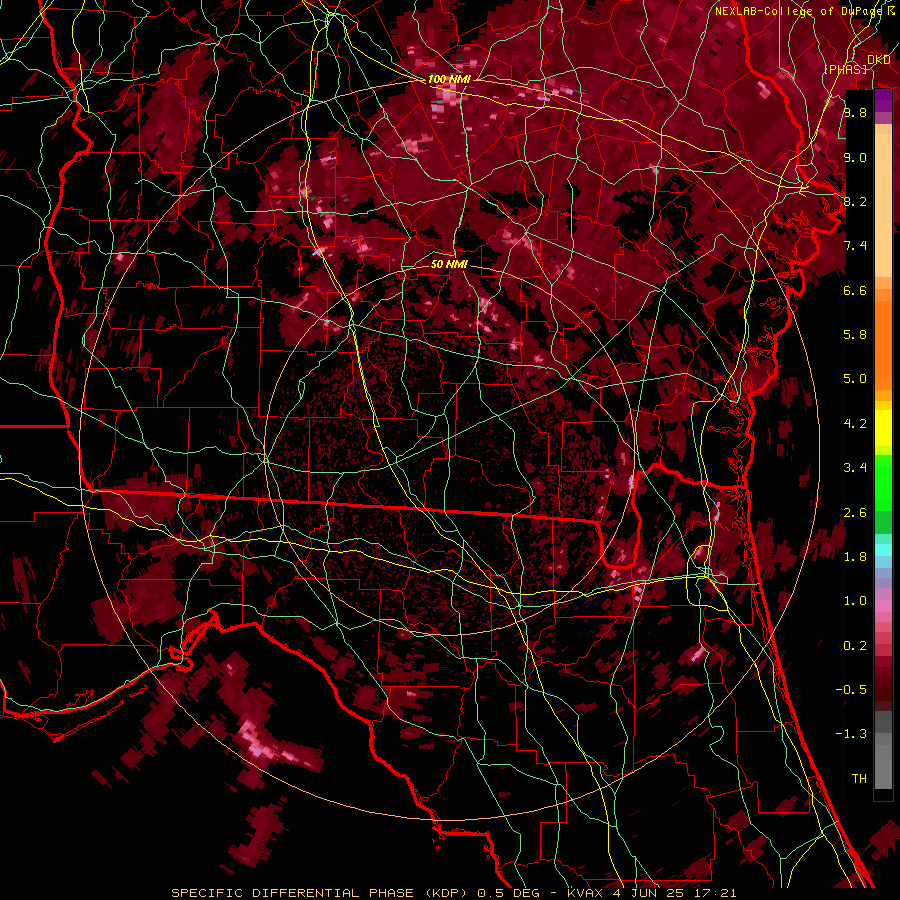Screen dimensions: 900x900
Task: Click the 6.6 value on color scale
Action: (x=855, y=290)
